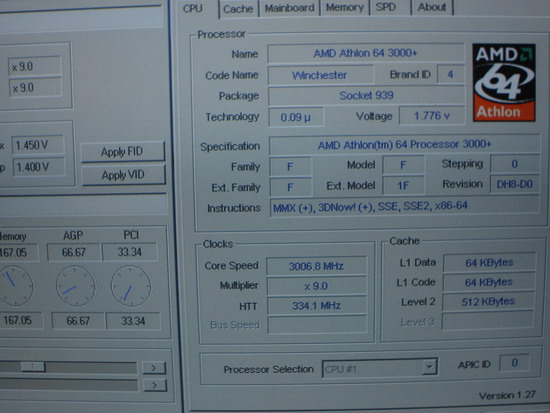Click the PCI frequency gauge dial

tap(131, 286)
